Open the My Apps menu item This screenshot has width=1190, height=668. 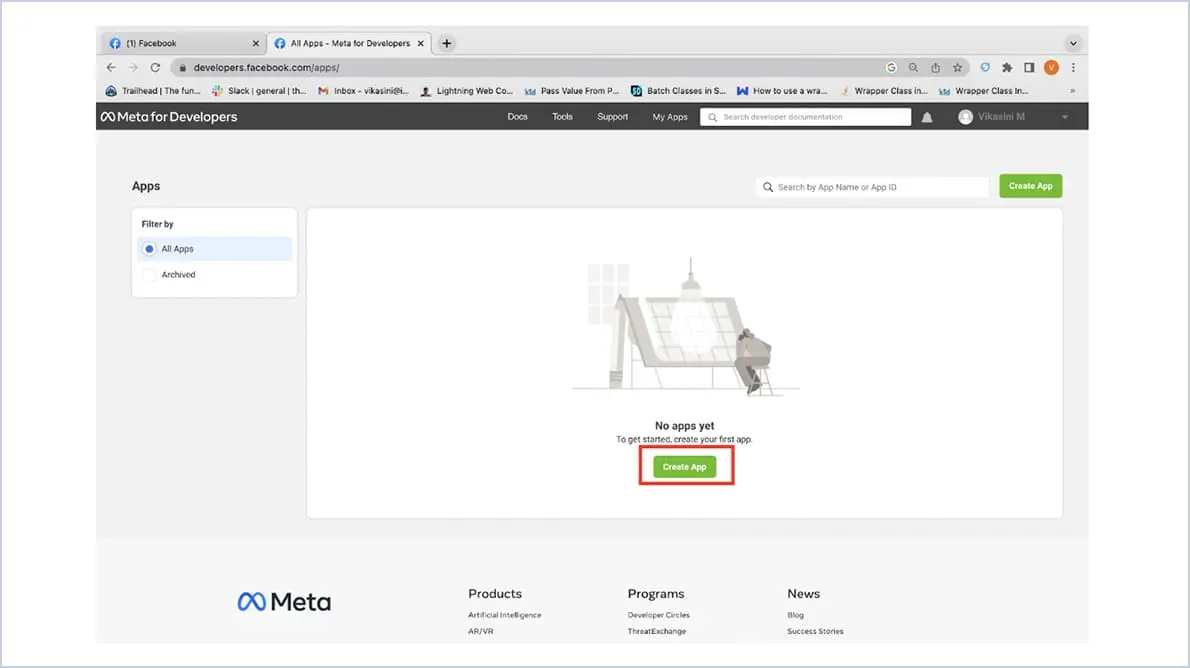pyautogui.click(x=670, y=117)
